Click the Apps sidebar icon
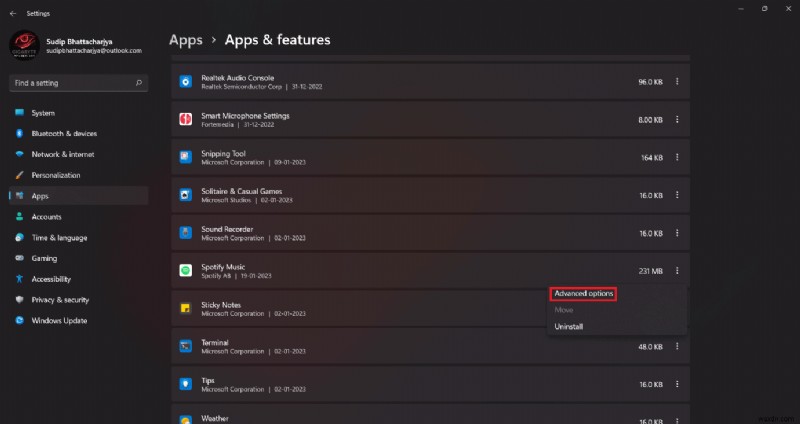This screenshot has height=424, width=800. point(19,196)
